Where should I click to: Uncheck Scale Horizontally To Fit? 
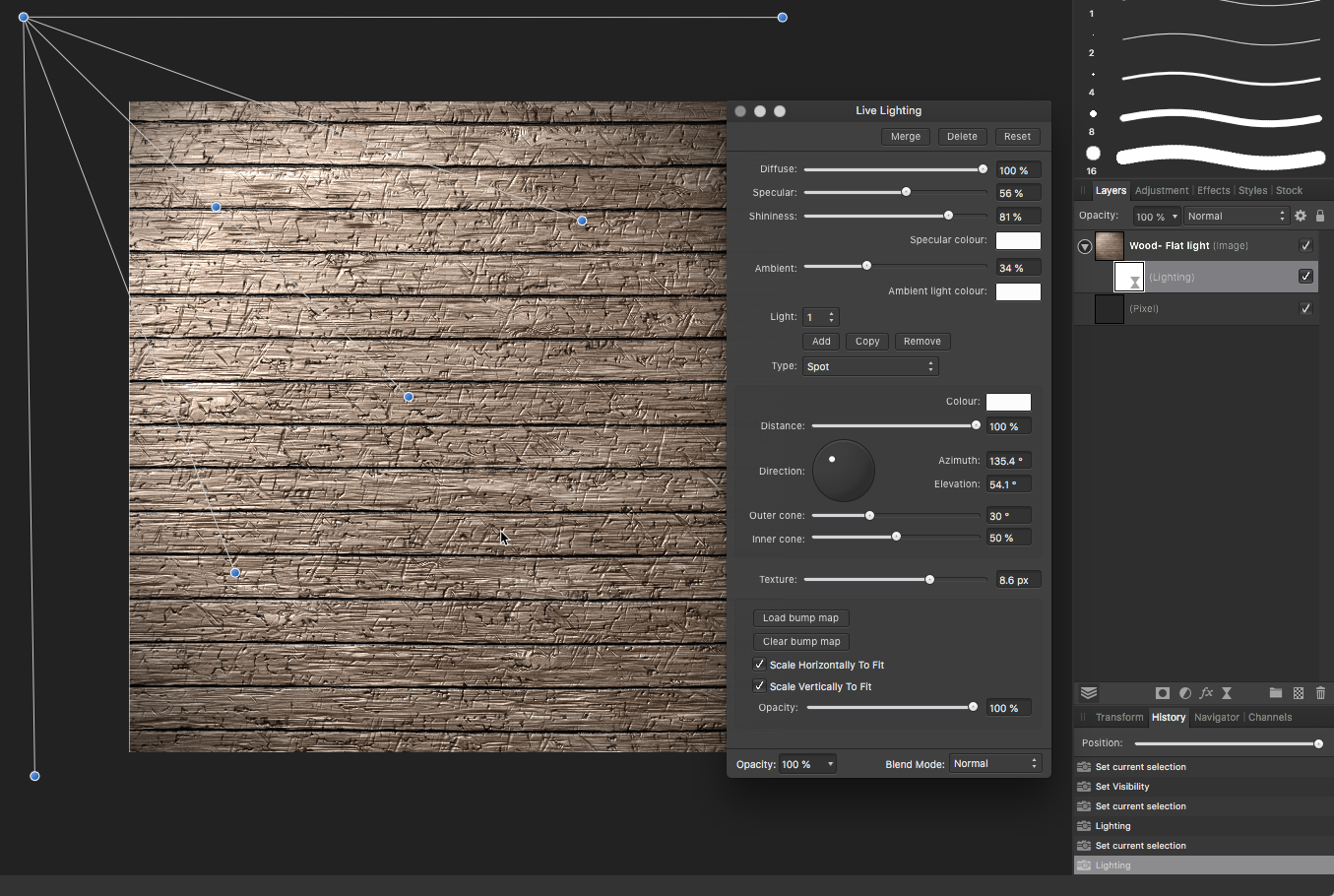tap(759, 664)
